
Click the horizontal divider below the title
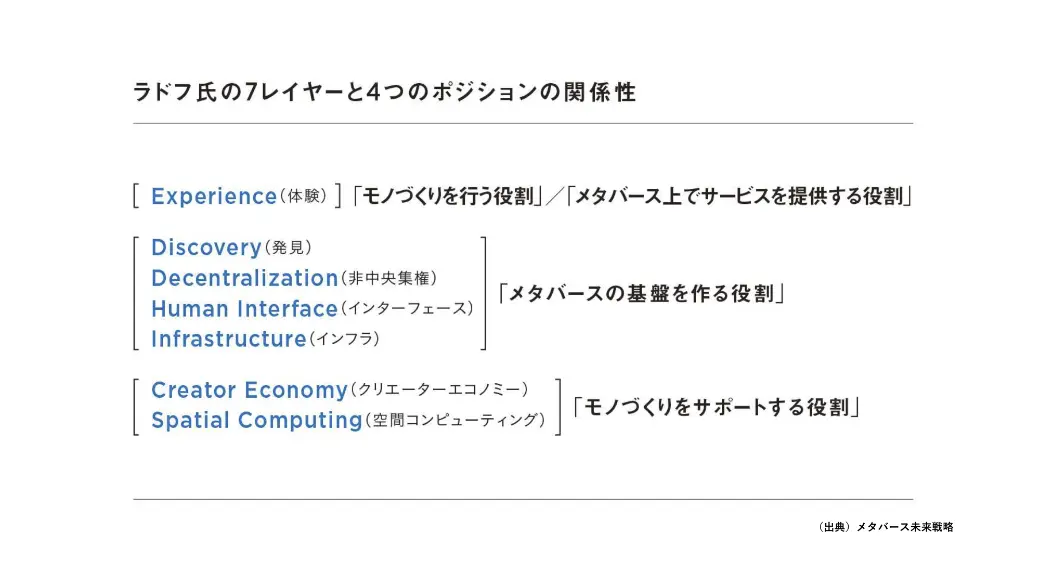pyautogui.click(x=523, y=123)
